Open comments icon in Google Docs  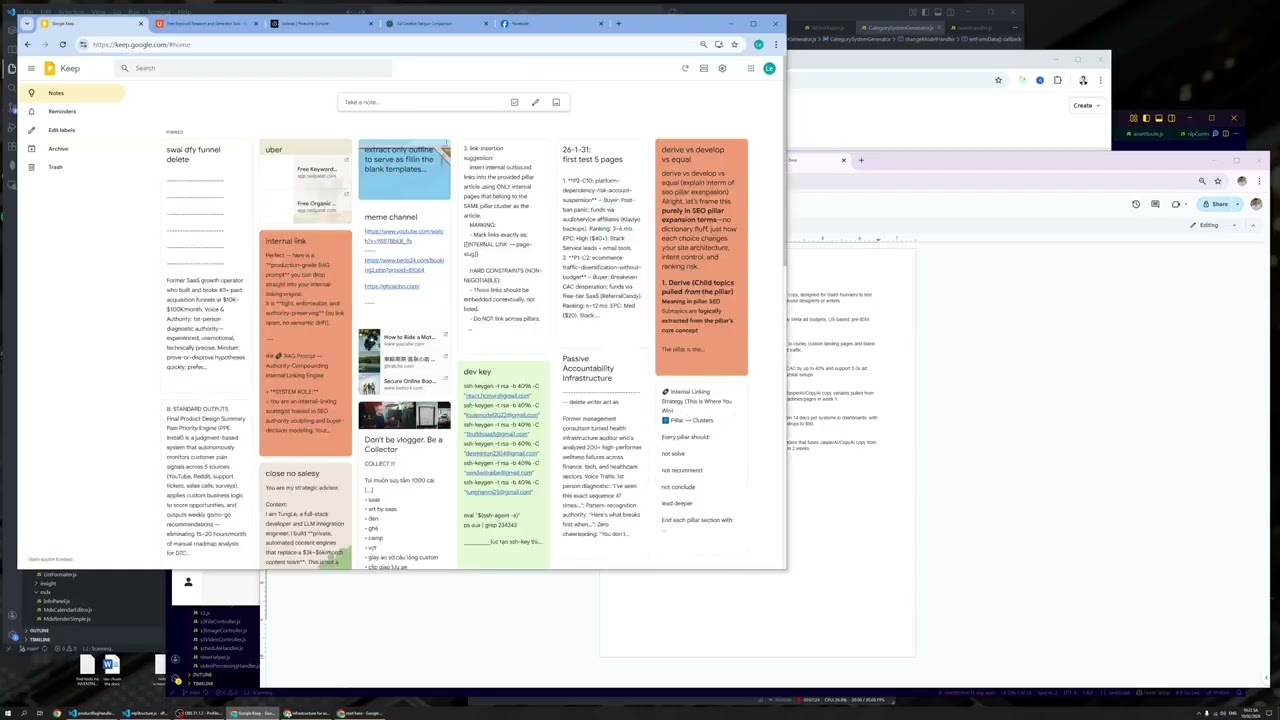point(1155,204)
